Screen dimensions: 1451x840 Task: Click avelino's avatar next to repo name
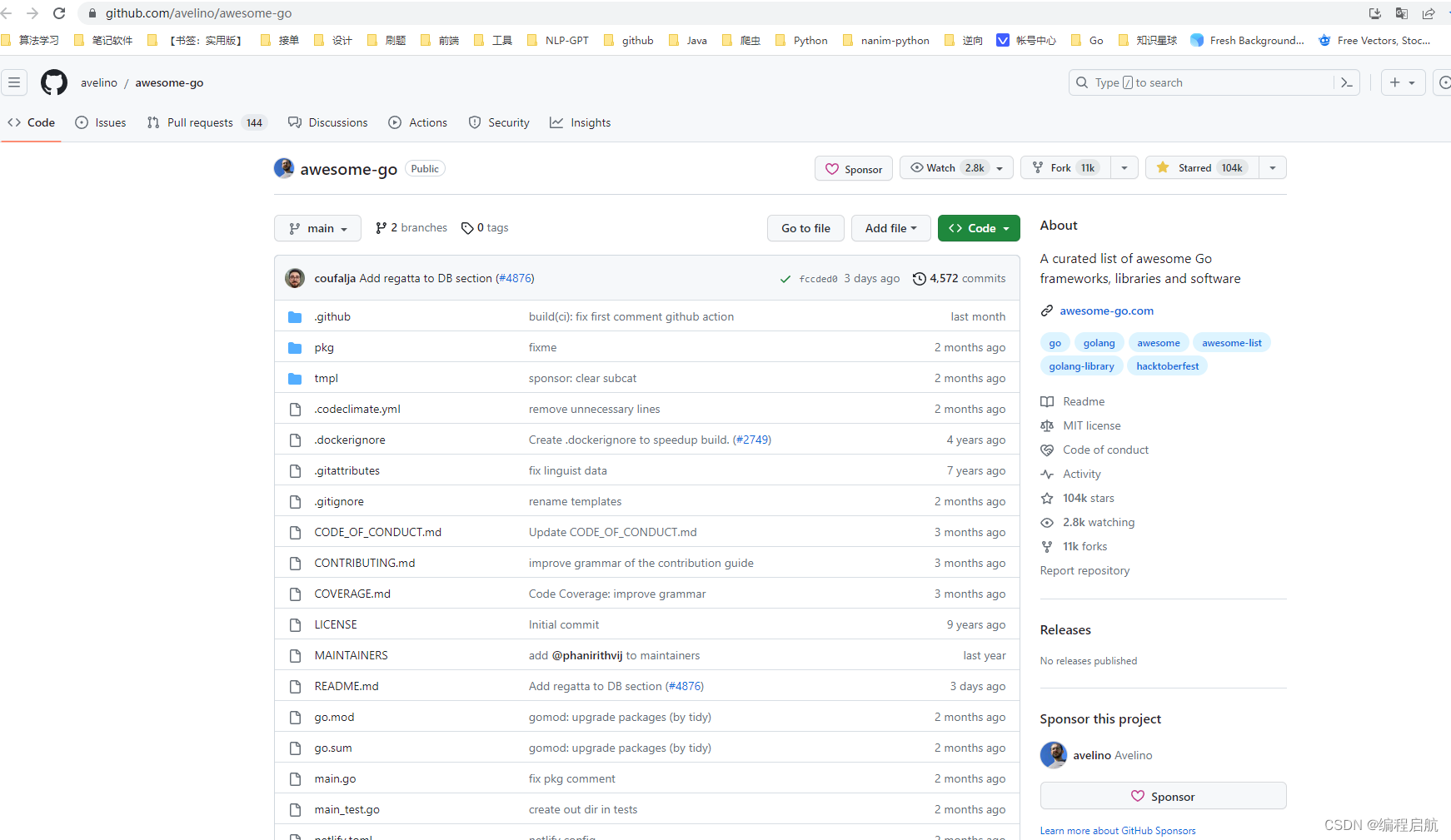pyautogui.click(x=284, y=168)
